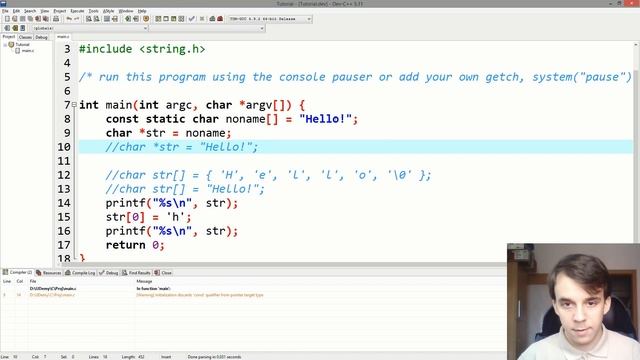Open the (globals) class browser dropdown
Screen dimensions: 640x360
pyautogui.click(x=90, y=28)
